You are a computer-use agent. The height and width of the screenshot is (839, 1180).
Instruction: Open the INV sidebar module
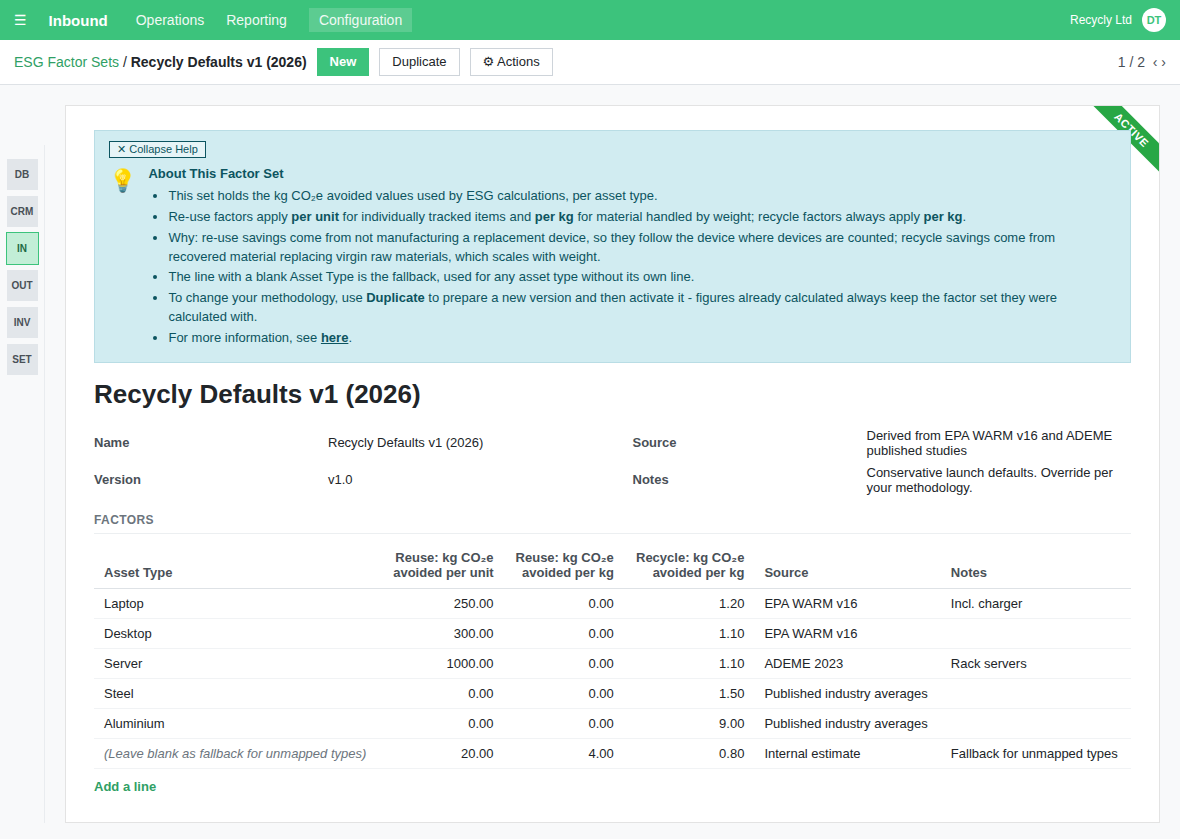click(x=22, y=322)
